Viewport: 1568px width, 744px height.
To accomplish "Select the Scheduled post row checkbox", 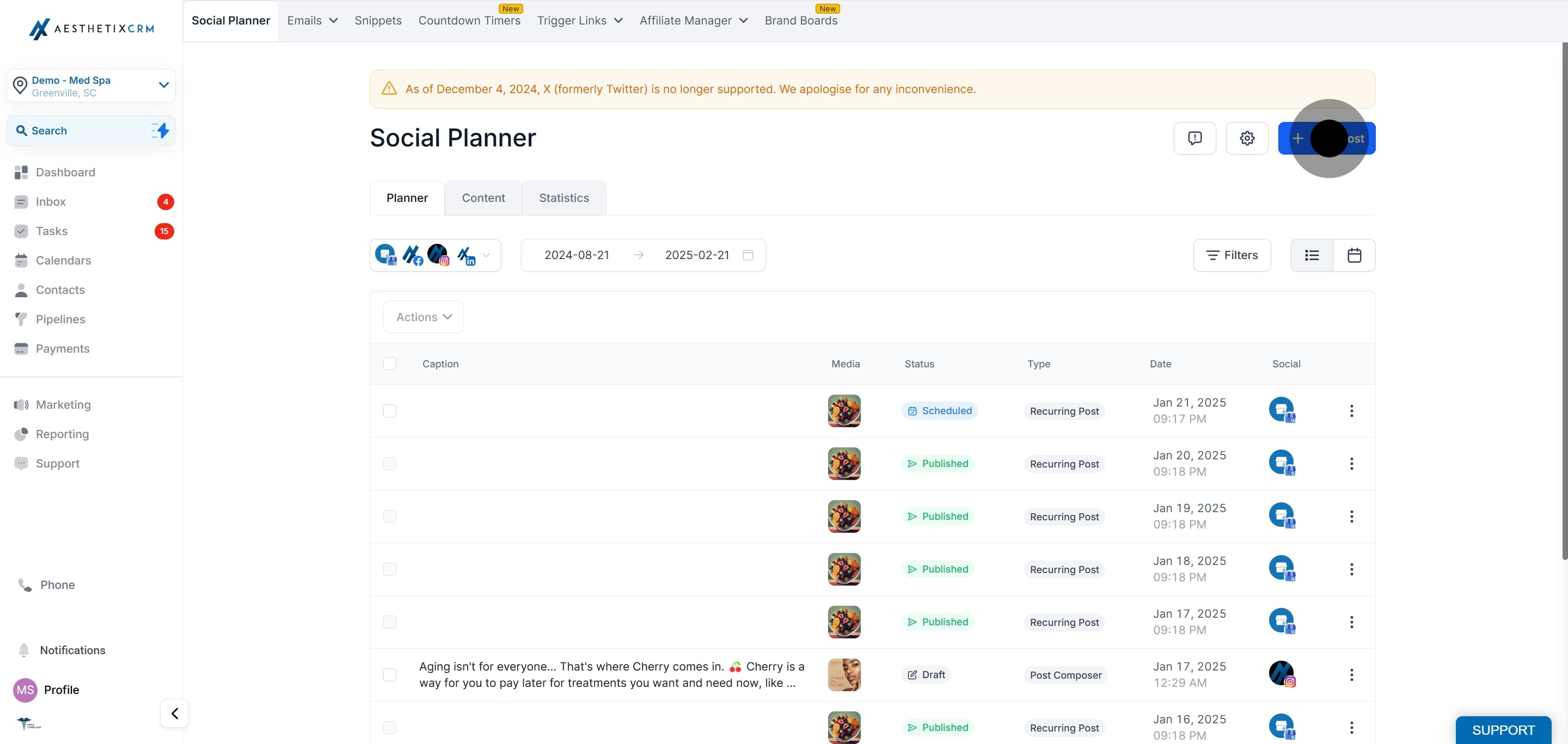I will 390,410.
